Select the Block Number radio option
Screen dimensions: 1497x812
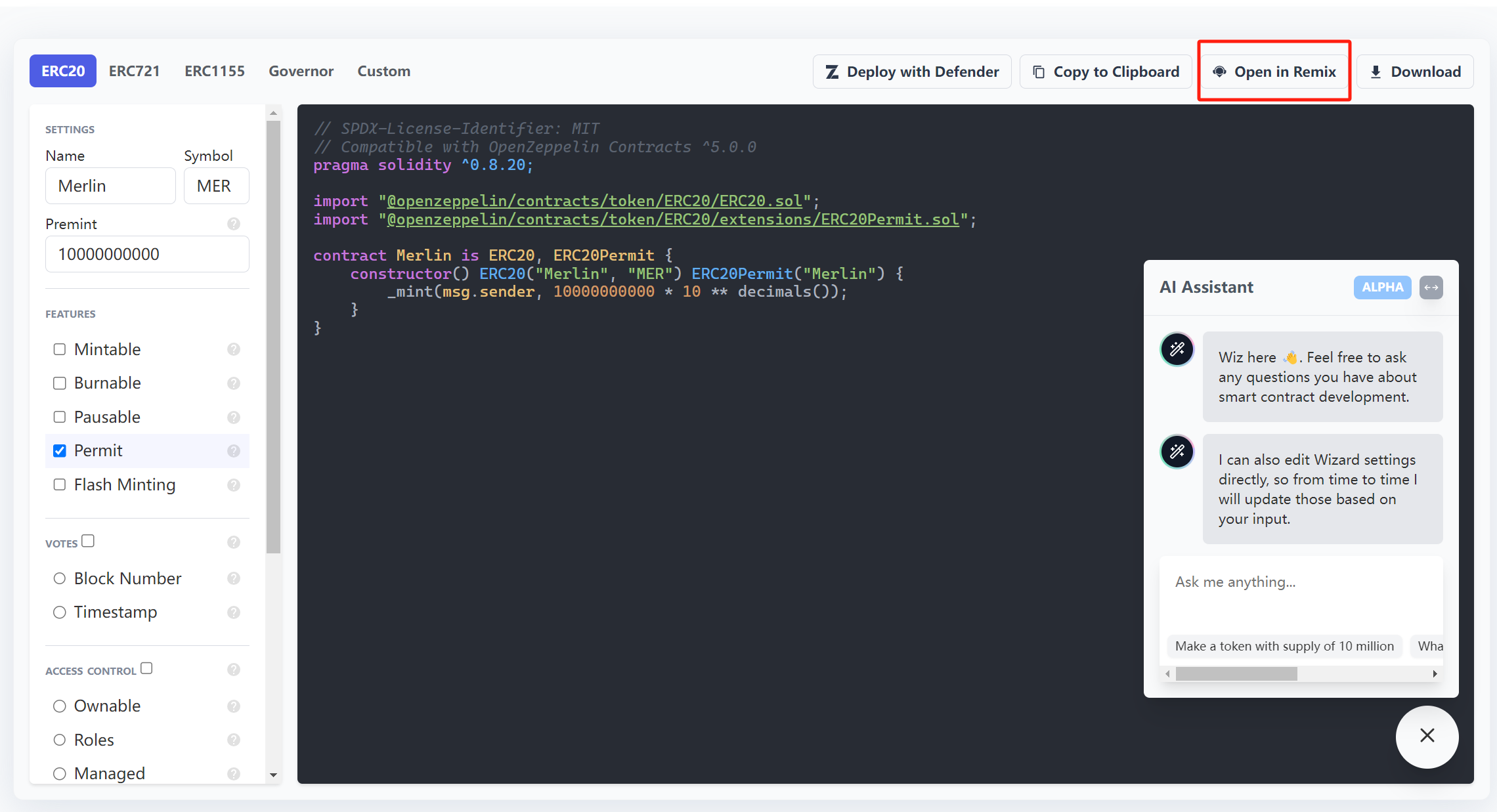pos(60,578)
